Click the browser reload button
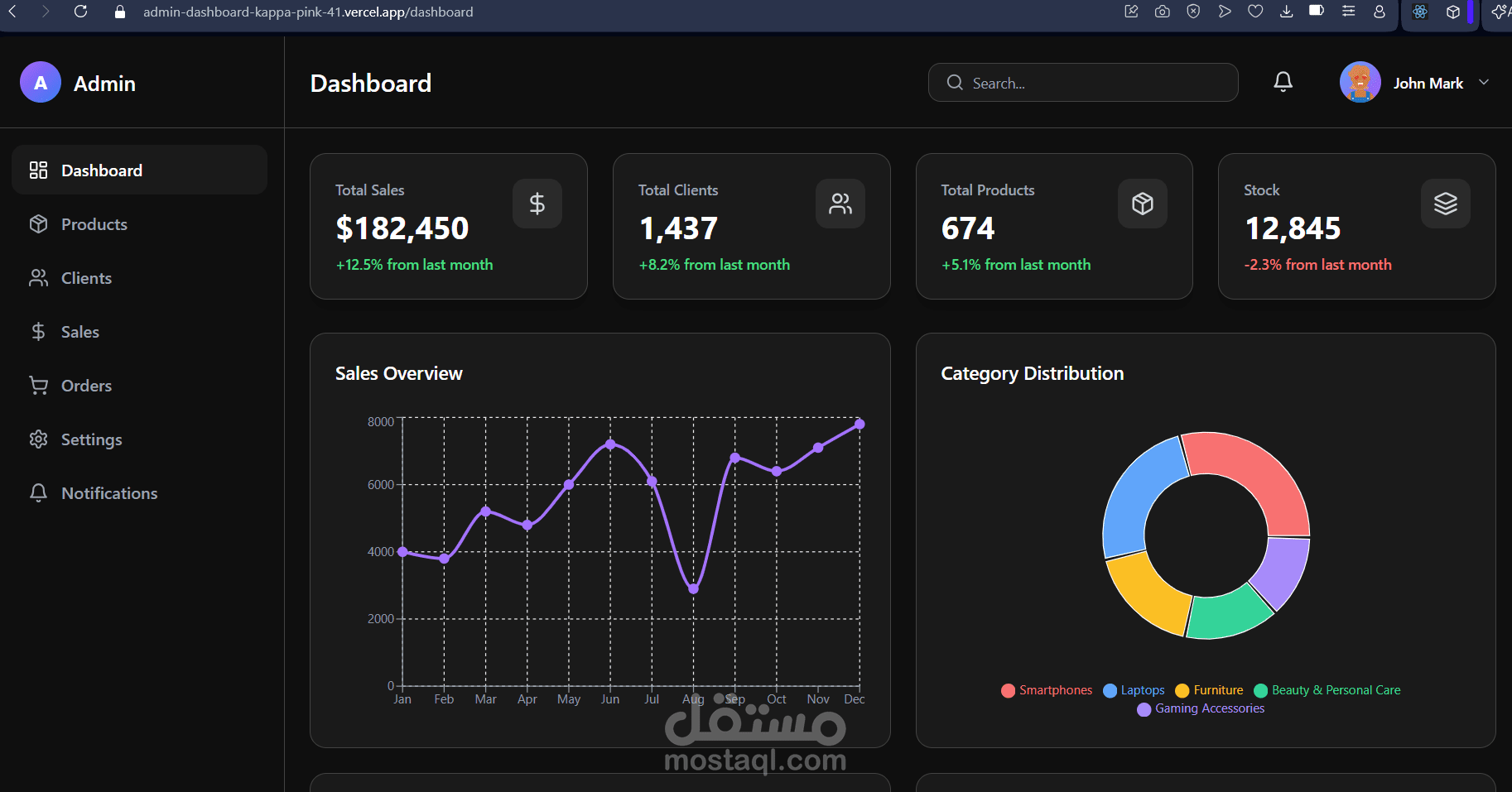This screenshot has height=792, width=1512. click(80, 12)
